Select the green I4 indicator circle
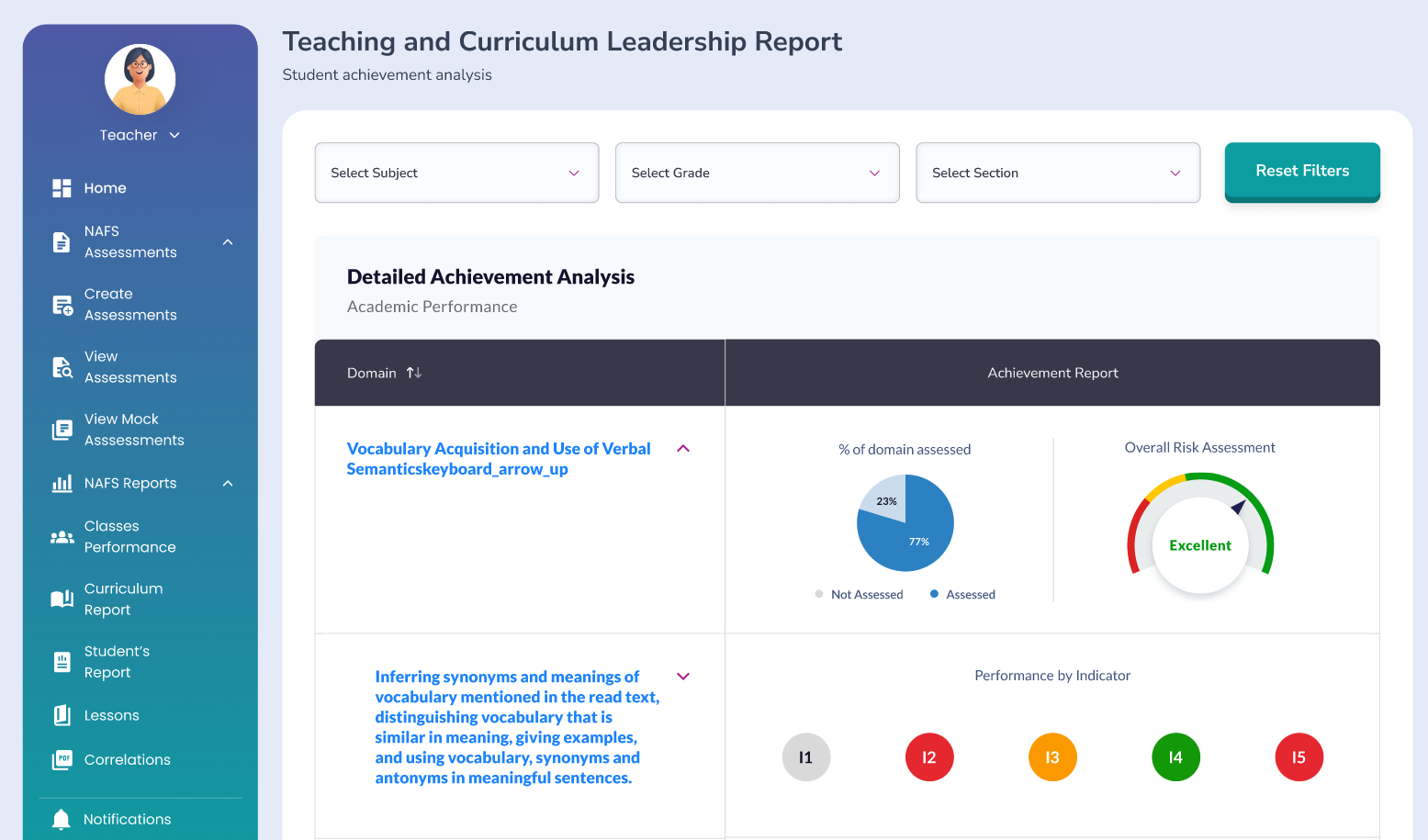Viewport: 1428px width, 840px height. pyautogui.click(x=1175, y=757)
